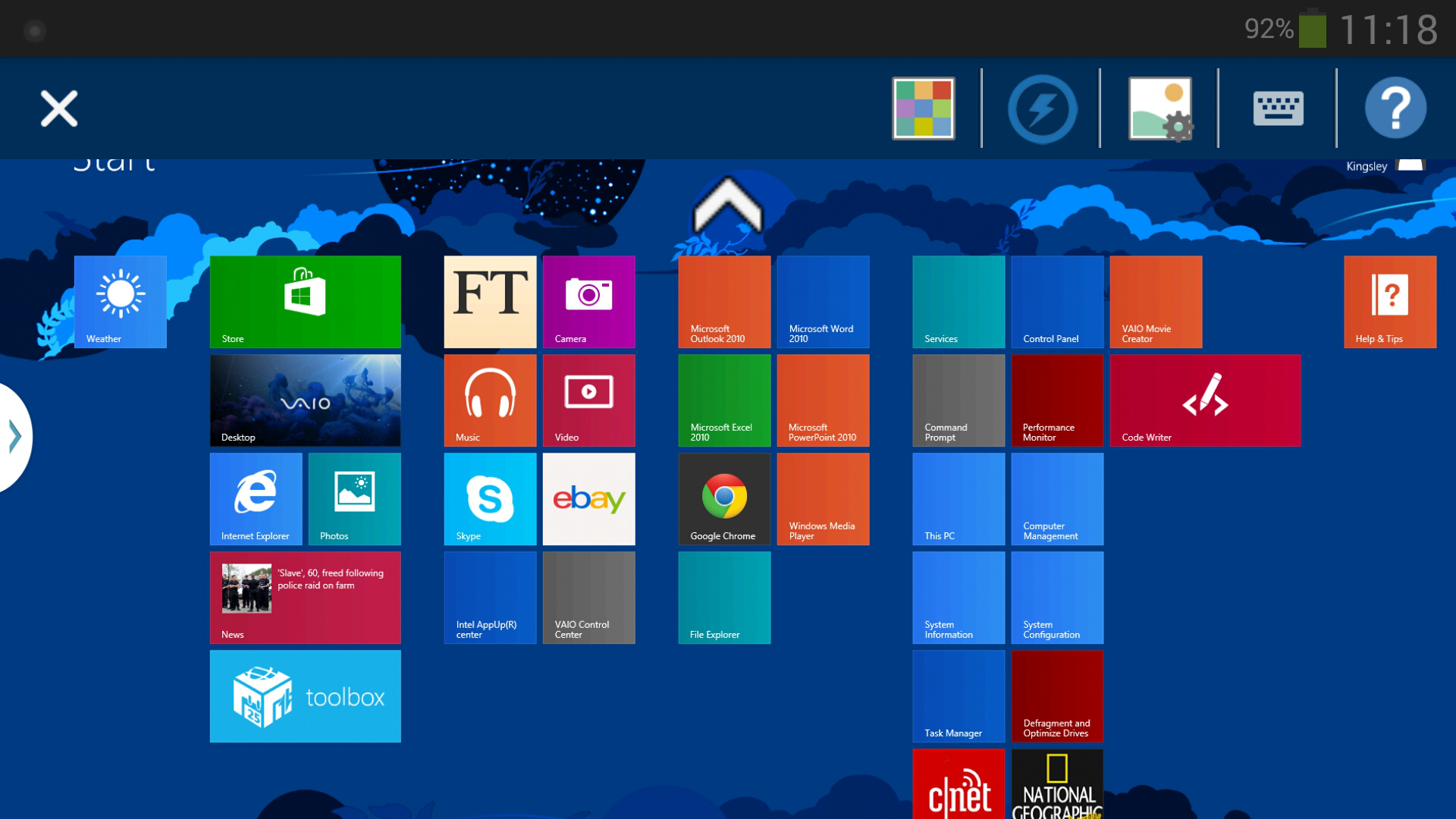Open picture settings icon with gear

pos(1161,109)
